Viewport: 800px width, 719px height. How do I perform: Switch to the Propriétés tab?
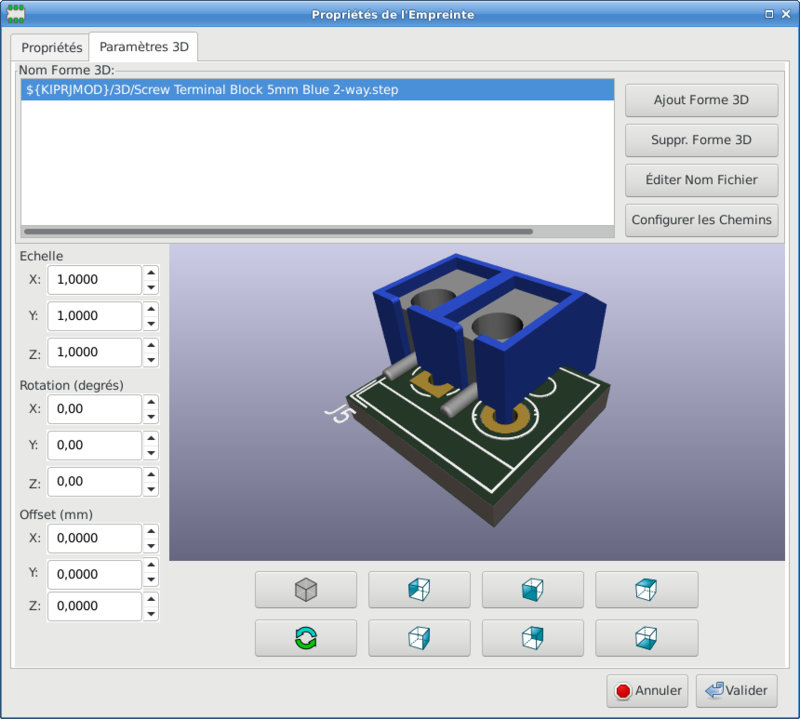click(51, 47)
